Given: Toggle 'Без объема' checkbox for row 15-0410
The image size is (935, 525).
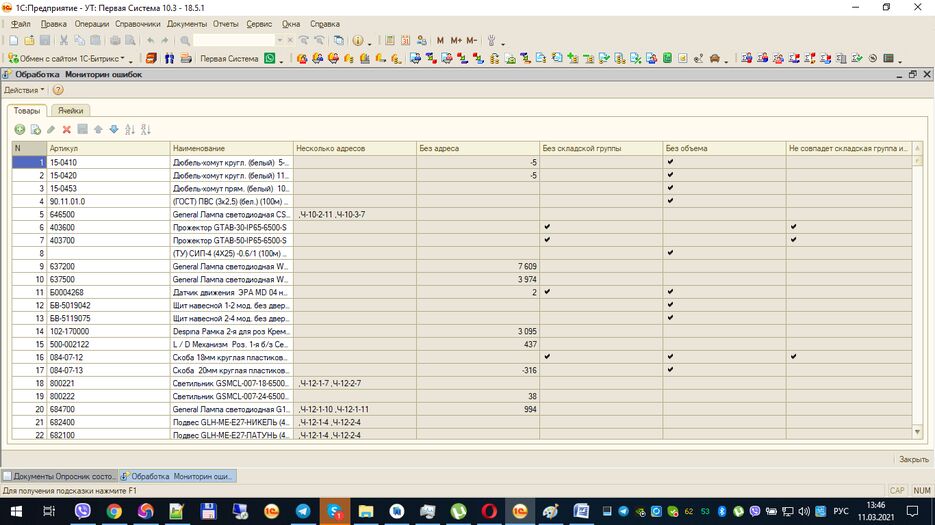Looking at the screenshot, I should pyautogui.click(x=670, y=162).
